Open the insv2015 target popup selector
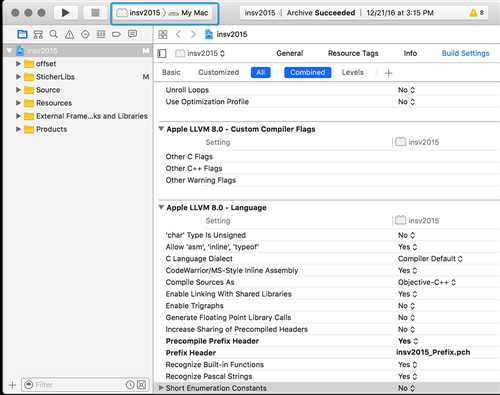Viewport: 500px width, 395px height. click(200, 53)
